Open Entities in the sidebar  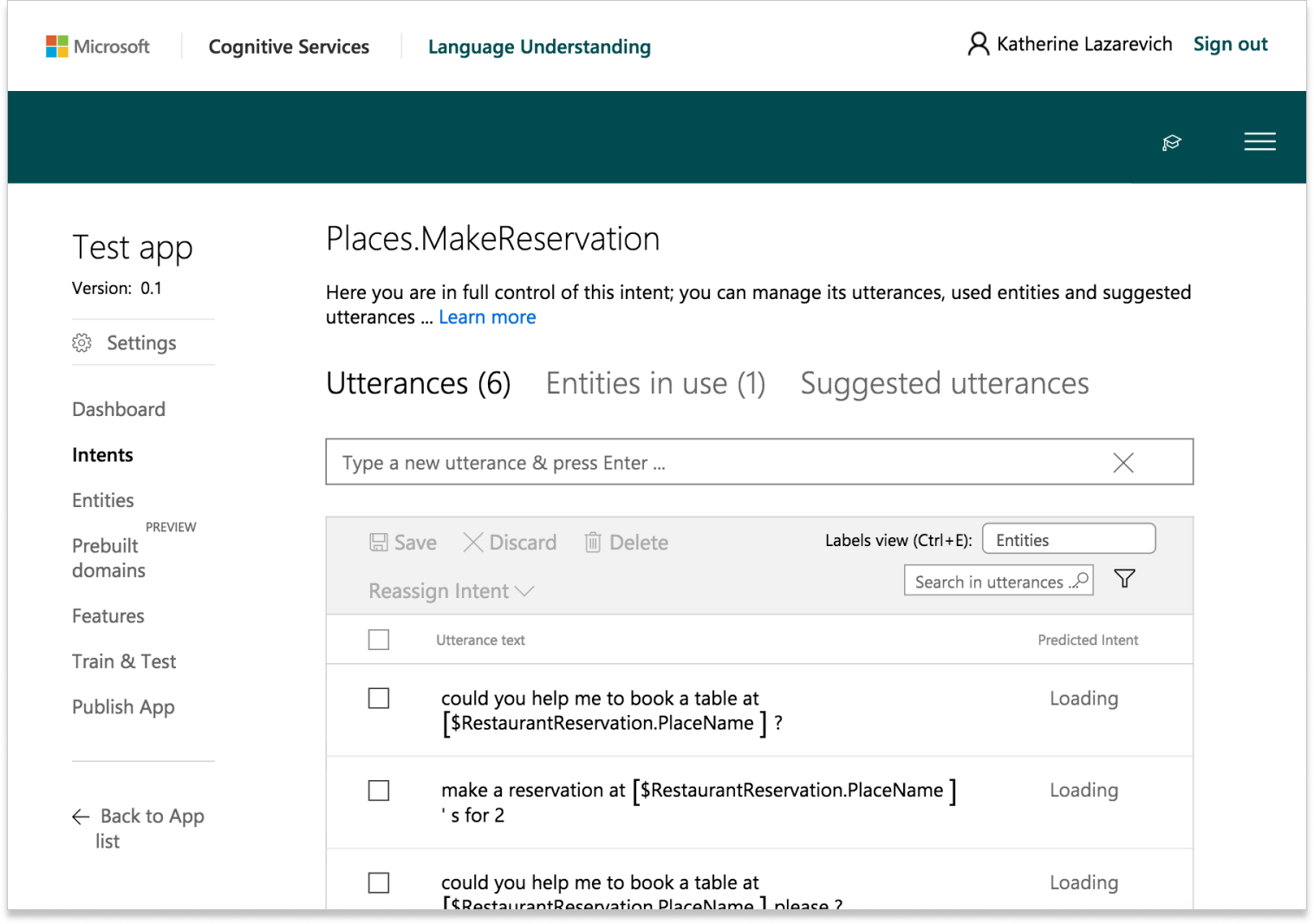tap(103, 500)
